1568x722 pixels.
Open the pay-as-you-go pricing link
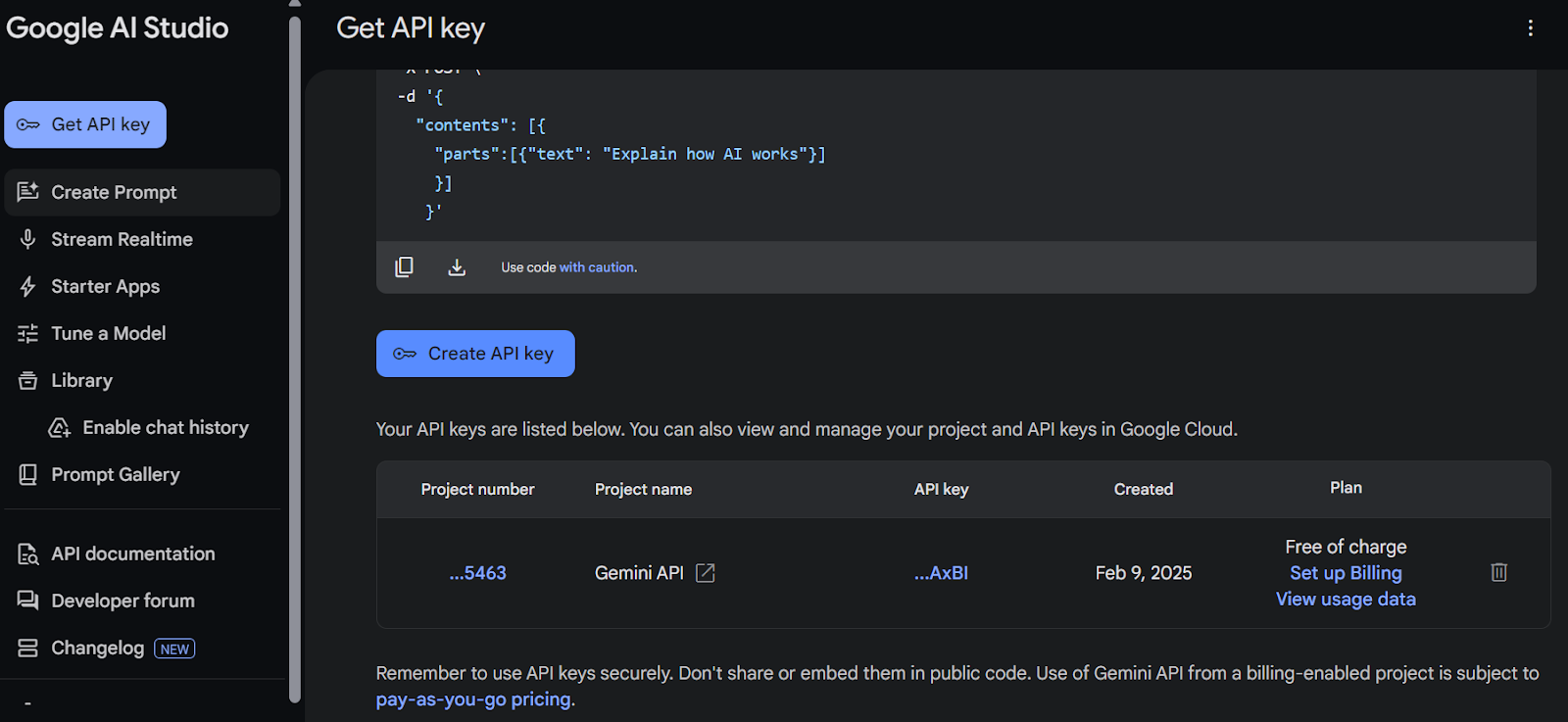click(x=473, y=699)
